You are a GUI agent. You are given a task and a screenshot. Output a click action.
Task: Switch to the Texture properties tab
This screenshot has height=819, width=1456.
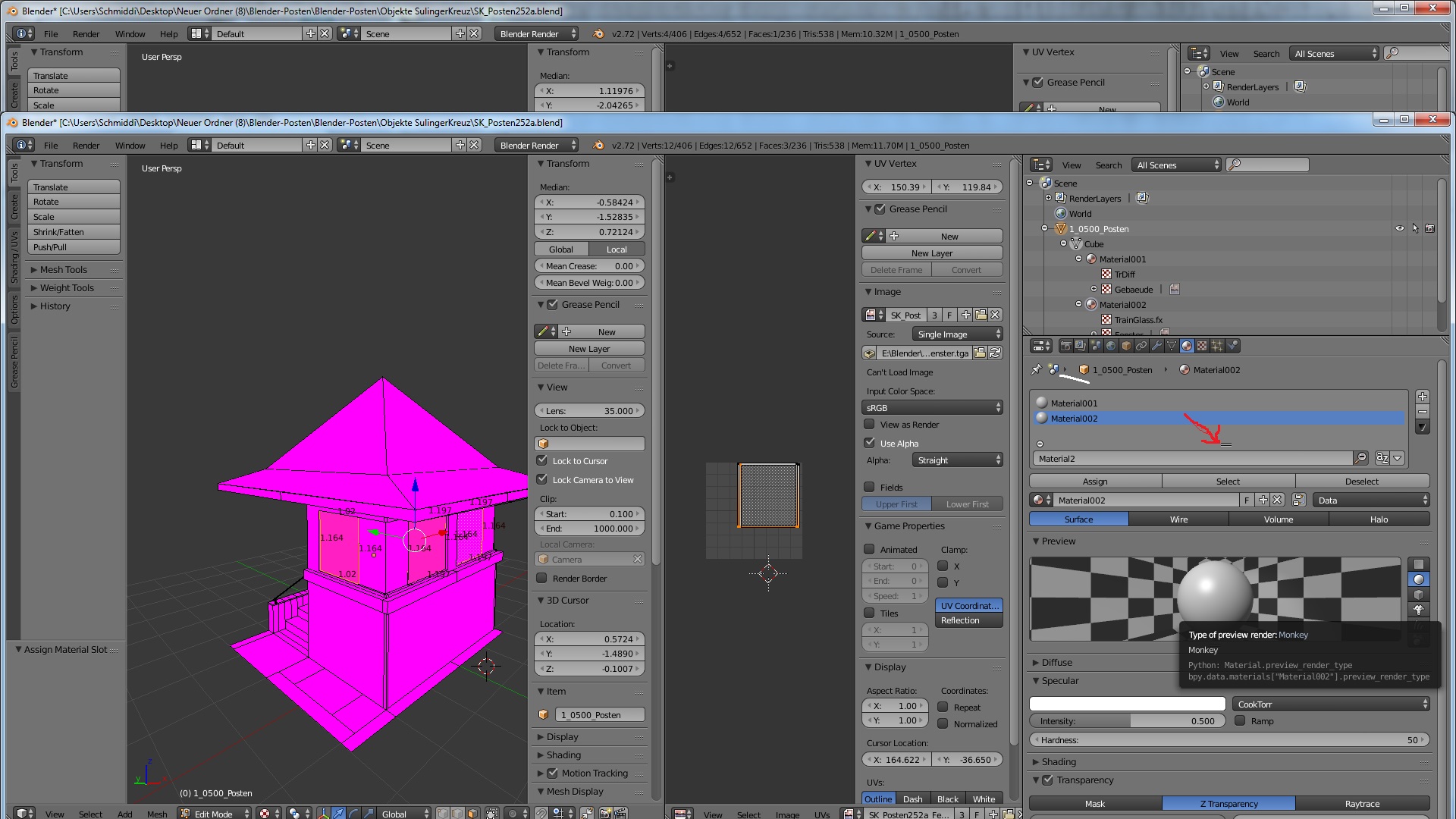pos(1202,346)
